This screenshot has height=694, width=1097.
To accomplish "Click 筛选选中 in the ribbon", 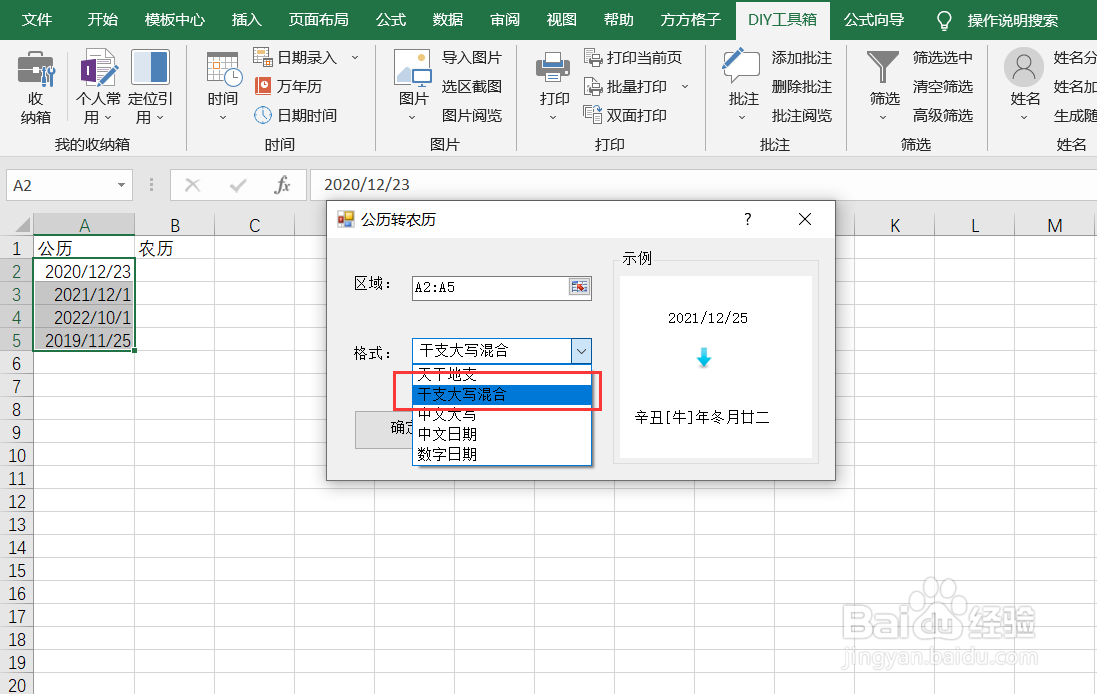I will coord(942,57).
